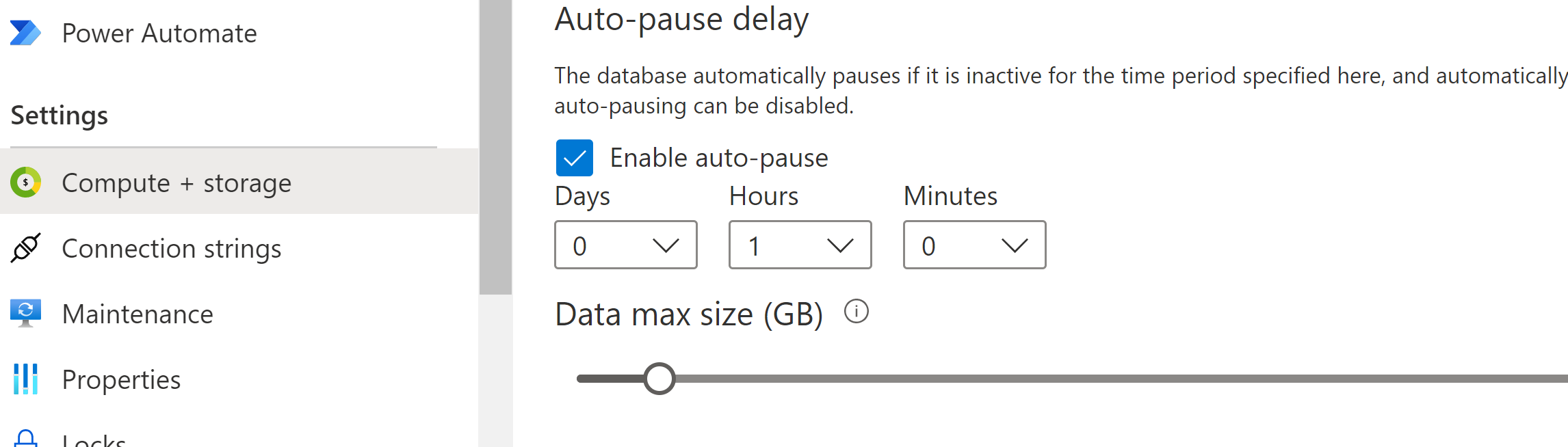Click the Enable auto-pause label text
Image resolution: width=1568 pixels, height=447 pixels.
tap(719, 158)
